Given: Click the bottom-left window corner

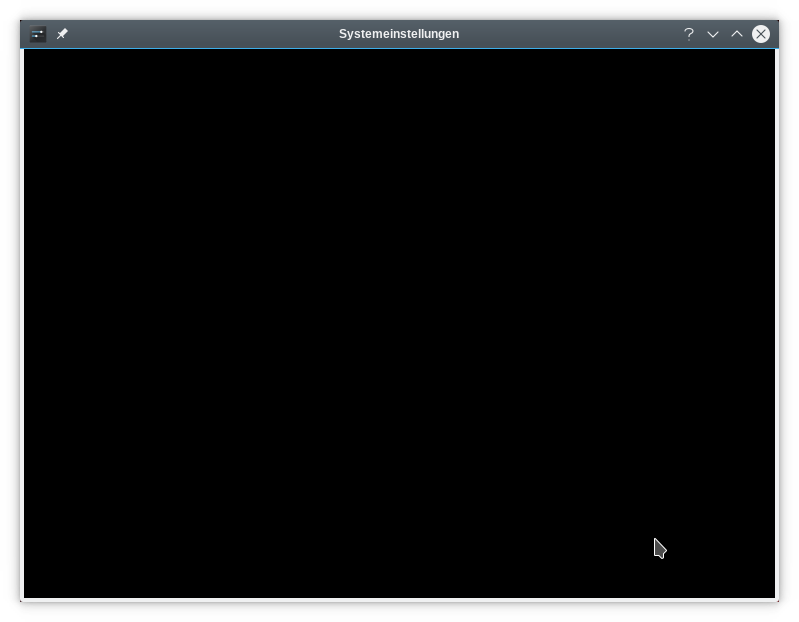Looking at the screenshot, I should 21,600.
